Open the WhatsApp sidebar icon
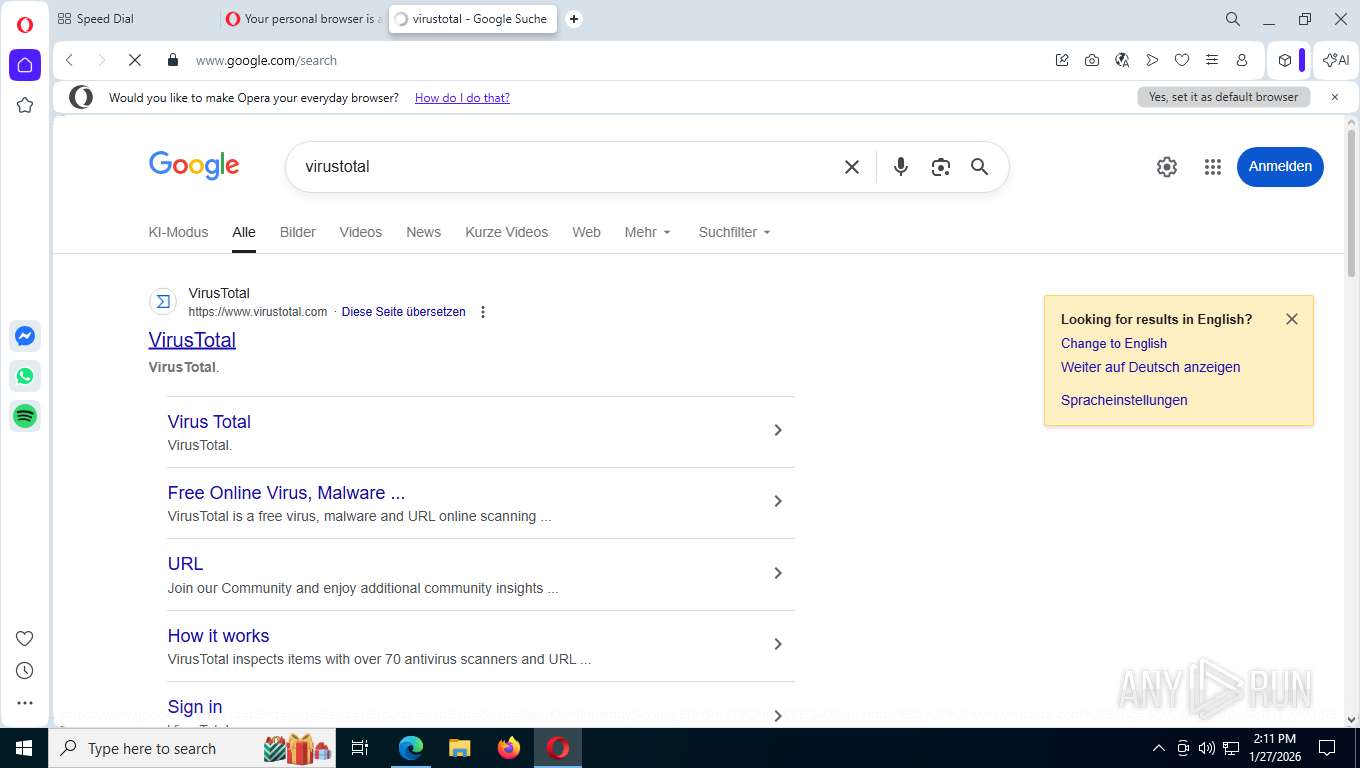The height and width of the screenshot is (768, 1360). [25, 376]
